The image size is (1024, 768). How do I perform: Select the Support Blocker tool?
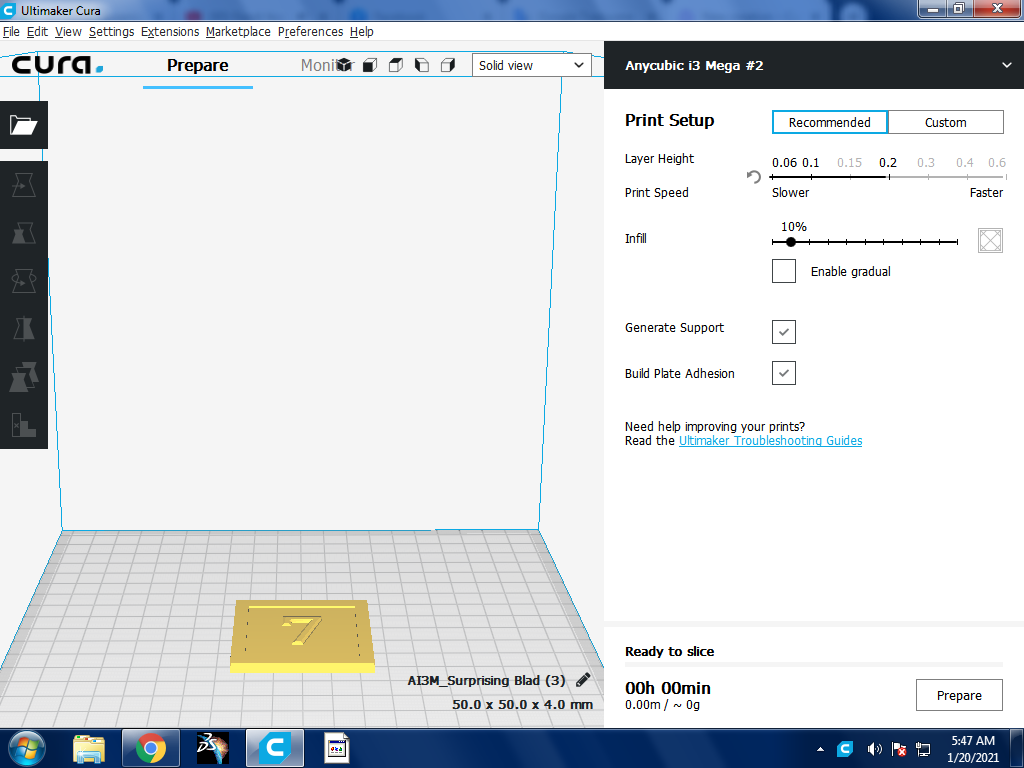tap(24, 424)
